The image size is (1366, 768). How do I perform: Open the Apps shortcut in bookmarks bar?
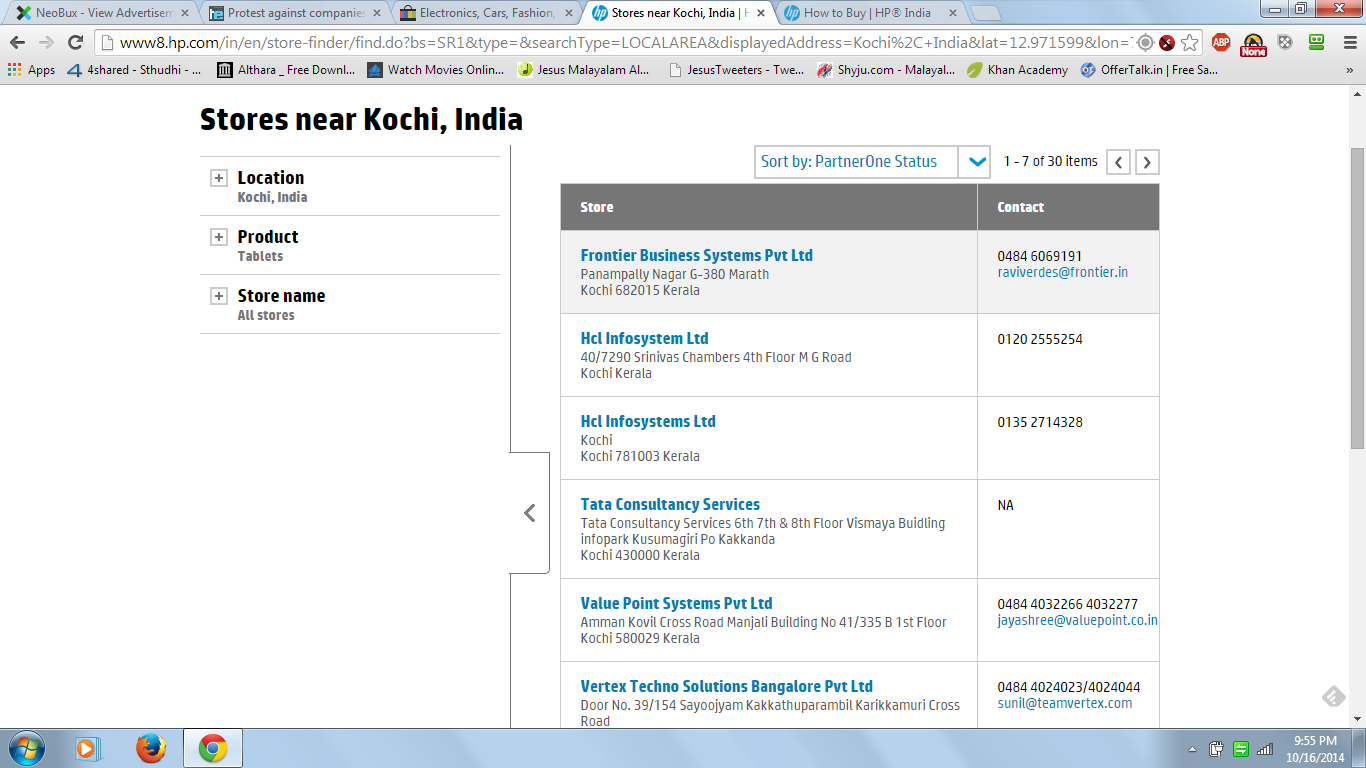[x=31, y=70]
